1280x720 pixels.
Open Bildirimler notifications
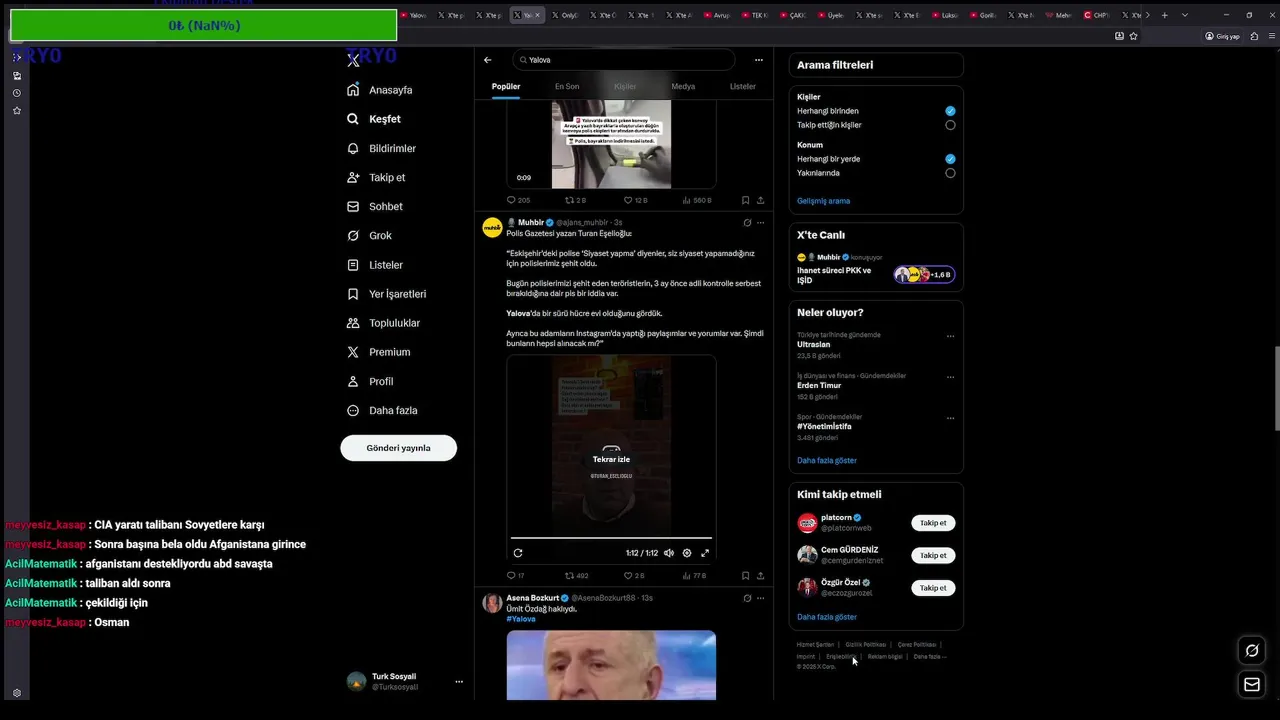(381, 148)
